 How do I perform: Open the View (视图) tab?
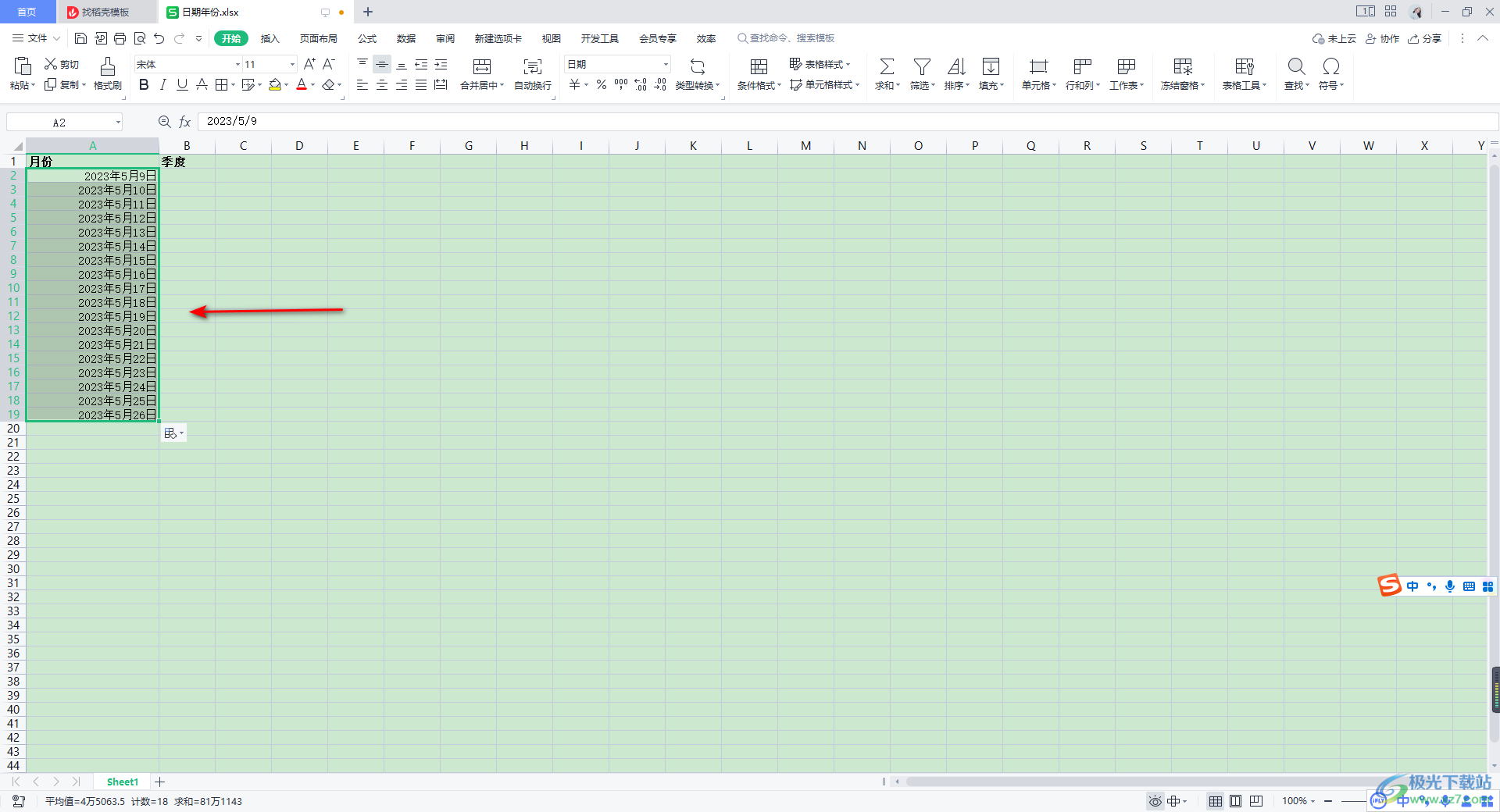point(552,38)
